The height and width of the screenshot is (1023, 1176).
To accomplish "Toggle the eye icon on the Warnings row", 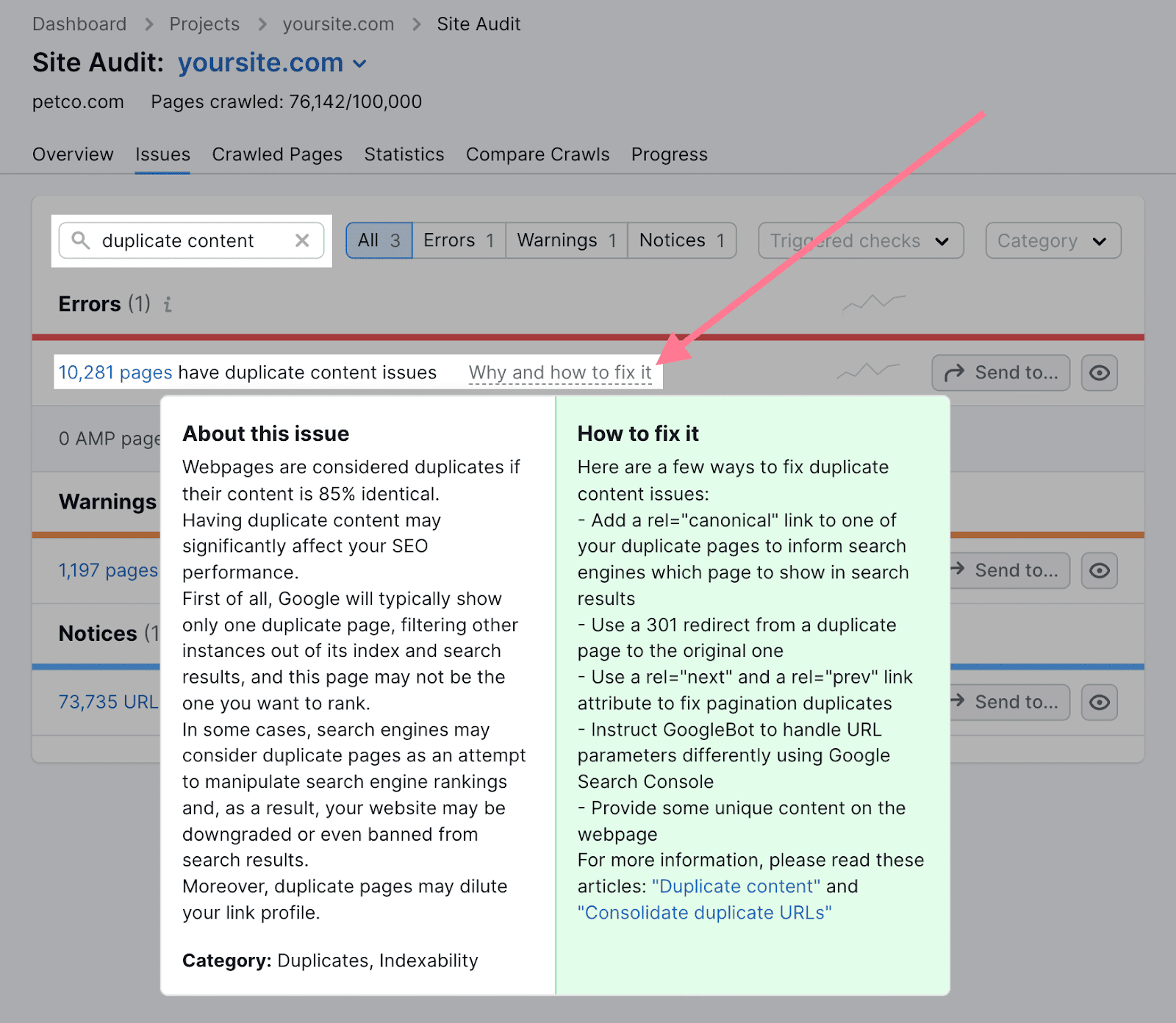I will 1099,570.
